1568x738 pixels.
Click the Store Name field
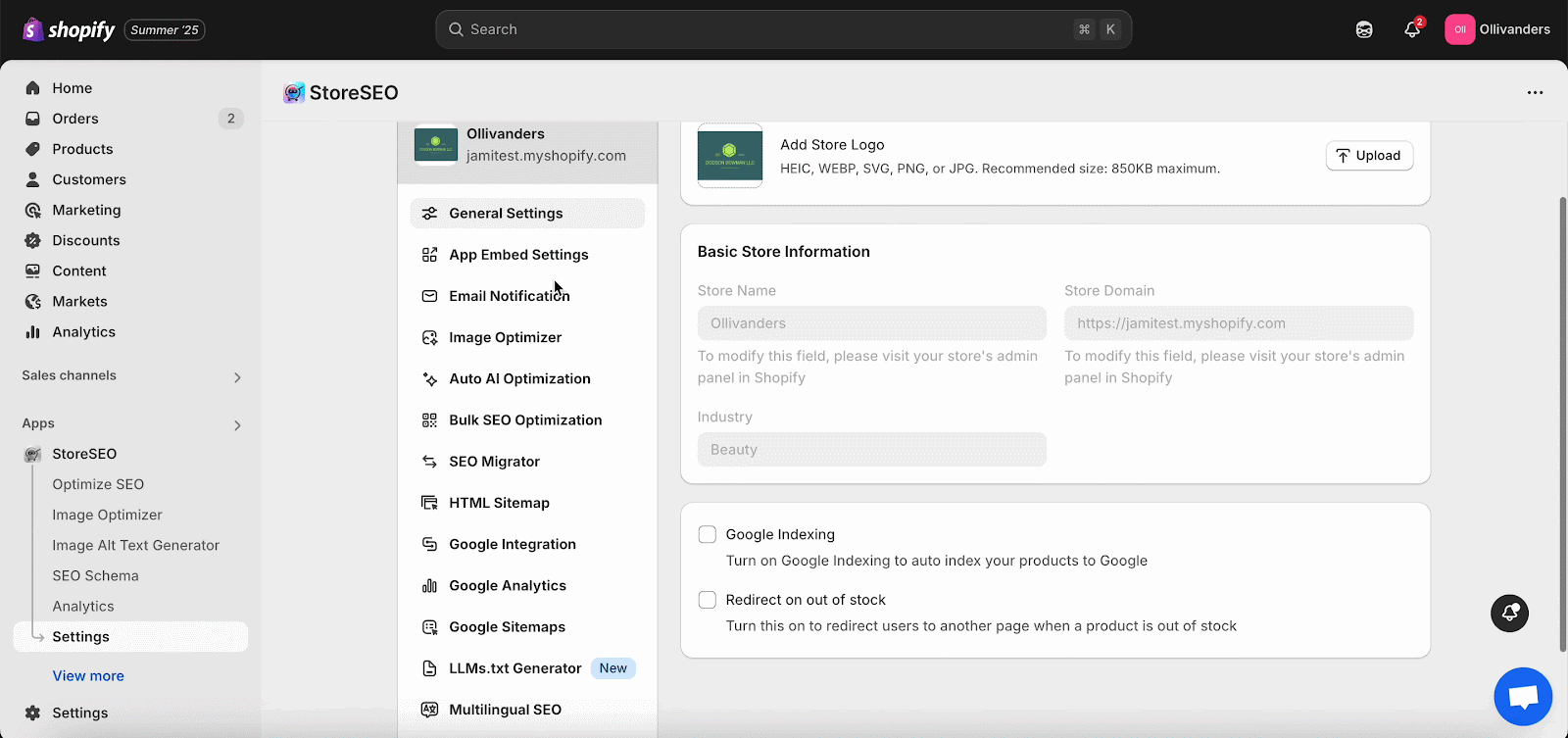(871, 323)
